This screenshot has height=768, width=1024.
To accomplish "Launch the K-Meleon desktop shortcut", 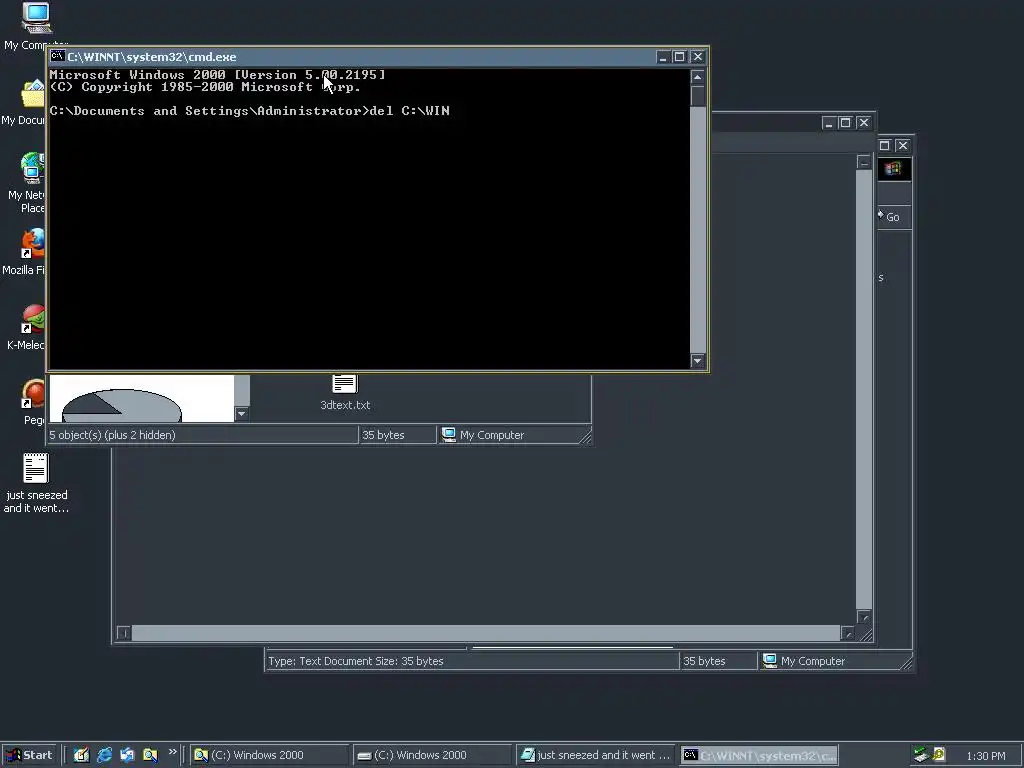I will pos(33,319).
